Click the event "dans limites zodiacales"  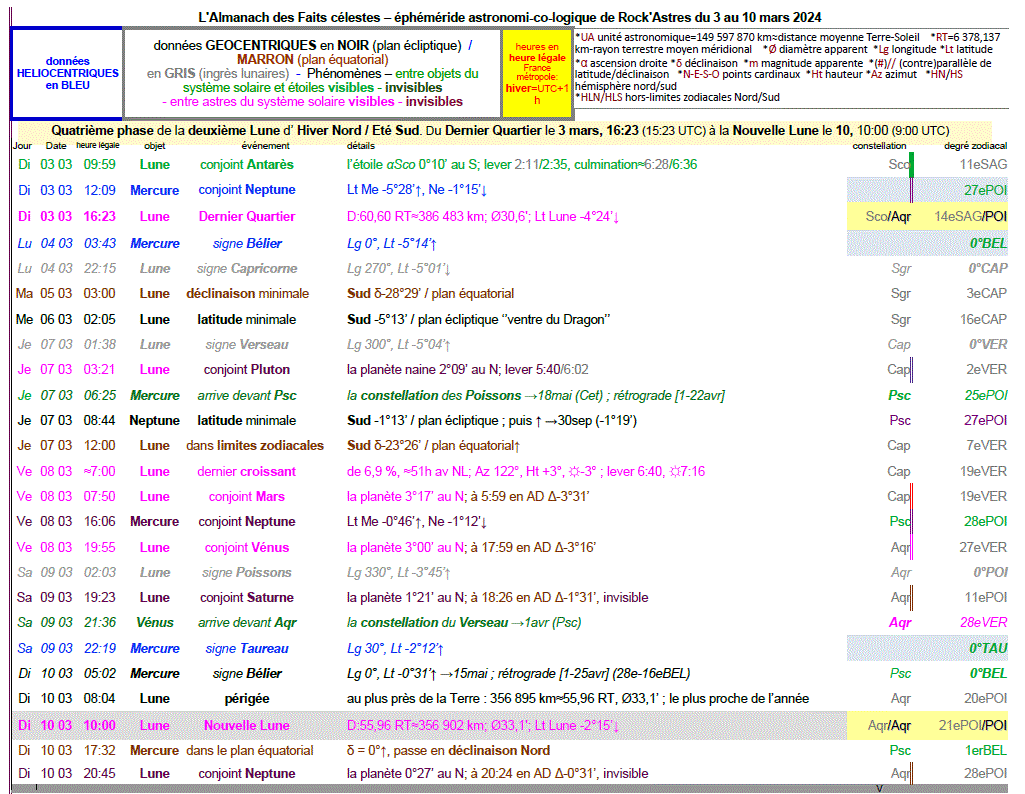[x=254, y=446]
